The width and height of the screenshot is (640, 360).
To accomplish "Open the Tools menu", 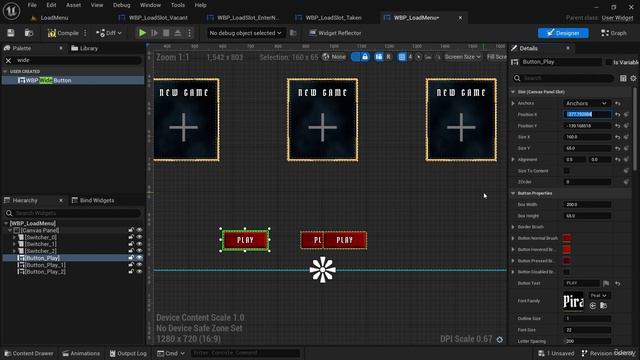I will tap(178, 5).
